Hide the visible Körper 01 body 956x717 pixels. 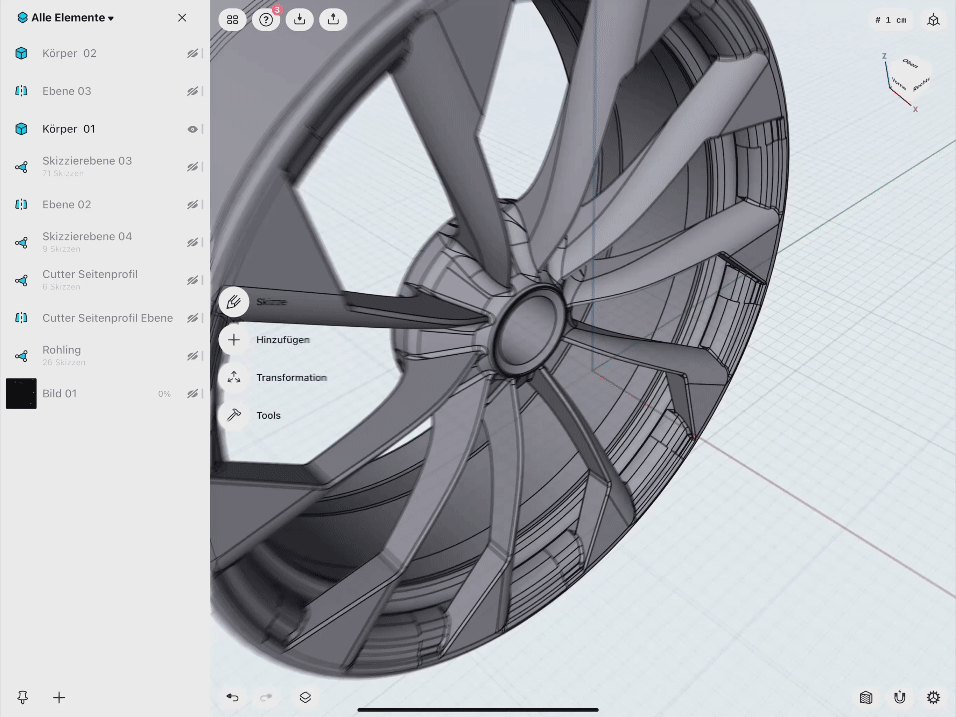coord(193,129)
